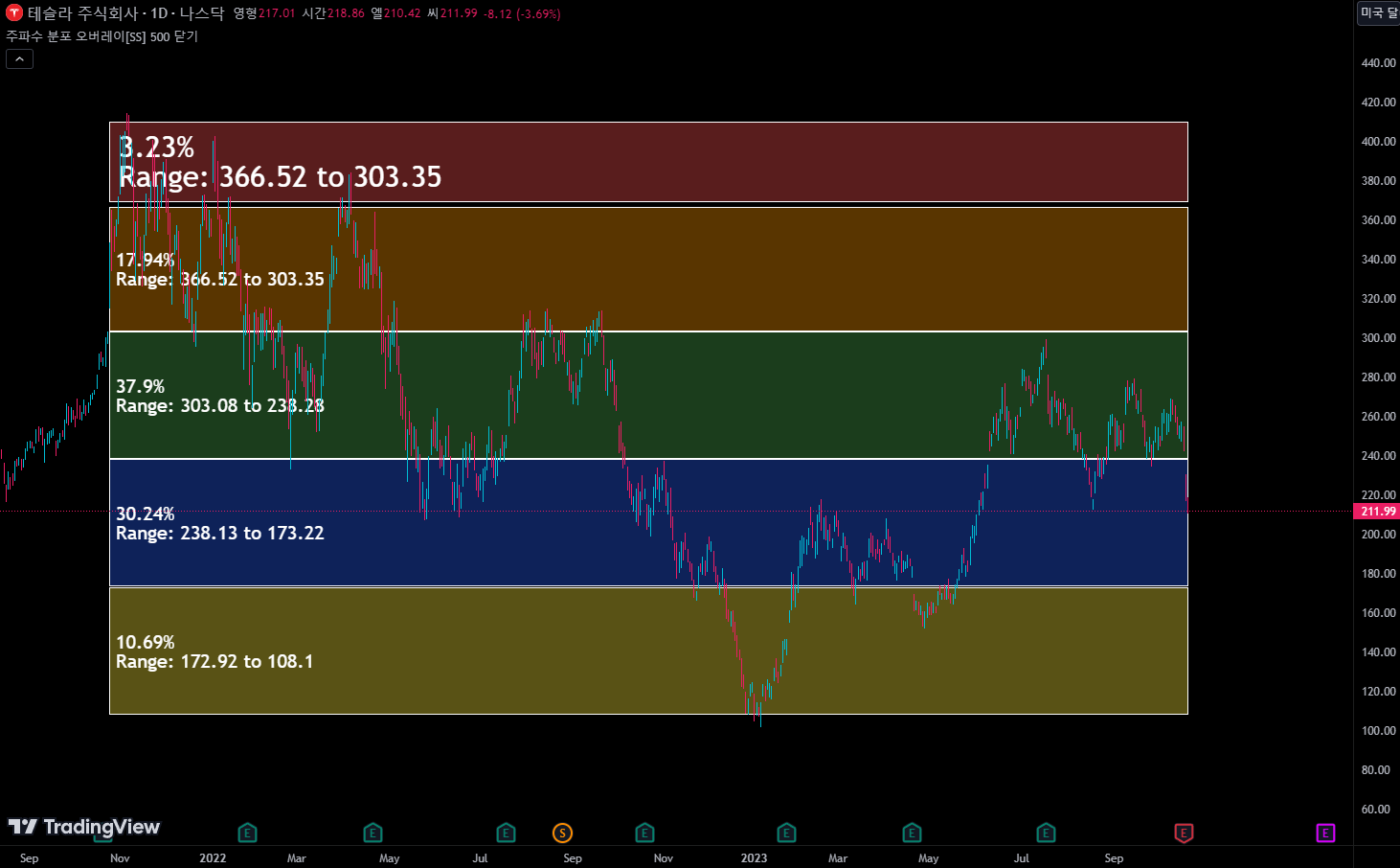Select the 주파수 분포 오버레이[SS] indicator legend

[102, 36]
